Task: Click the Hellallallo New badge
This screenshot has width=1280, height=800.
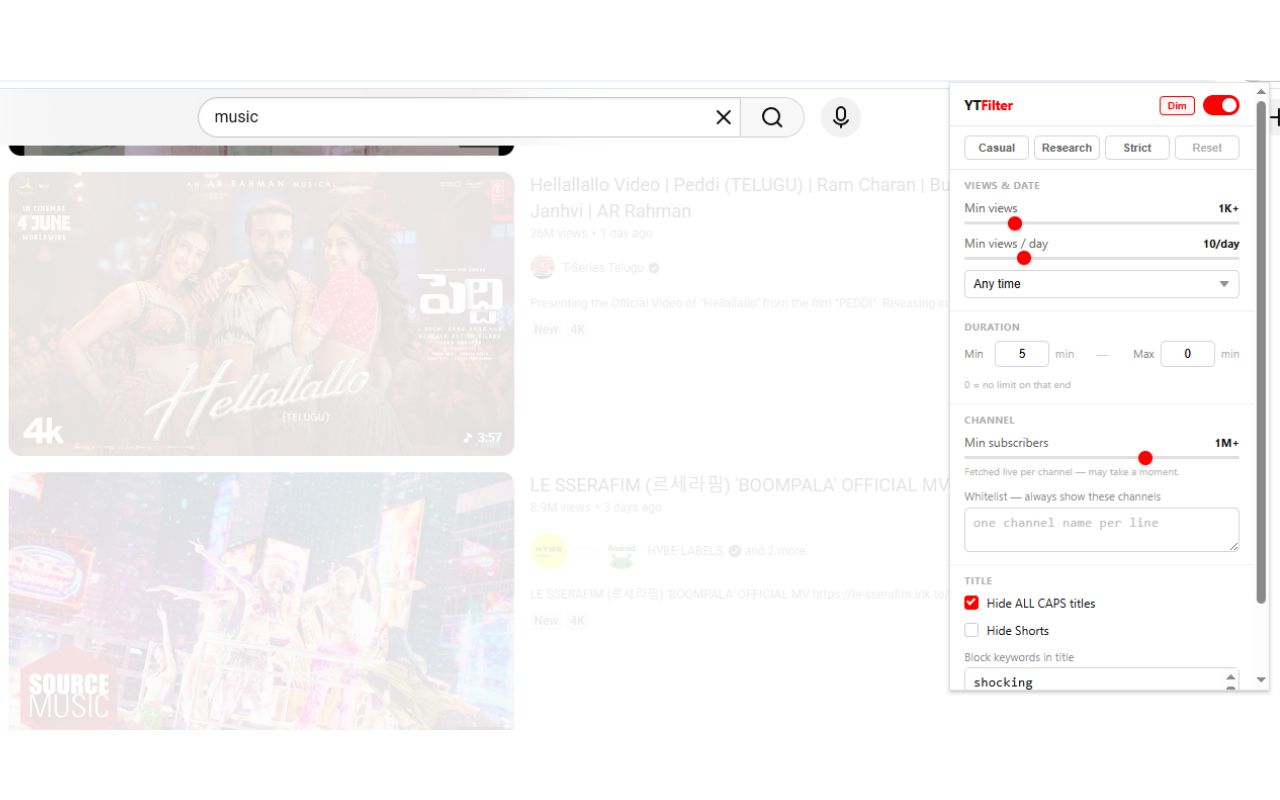Action: 546,329
